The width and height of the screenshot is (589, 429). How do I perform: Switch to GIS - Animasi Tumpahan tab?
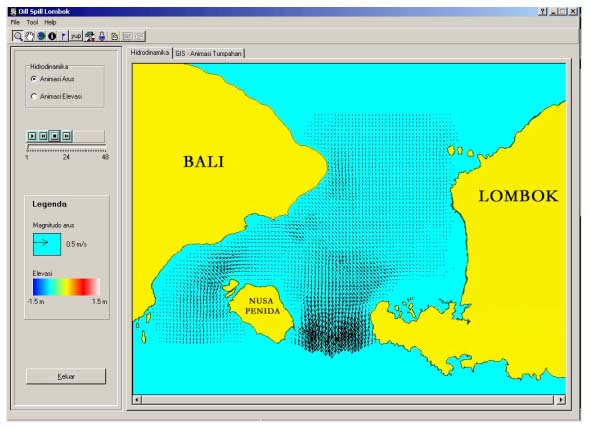pos(208,54)
